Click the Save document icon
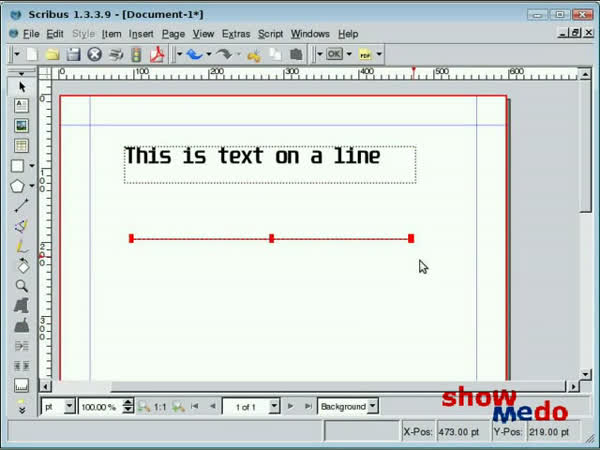 point(73,54)
